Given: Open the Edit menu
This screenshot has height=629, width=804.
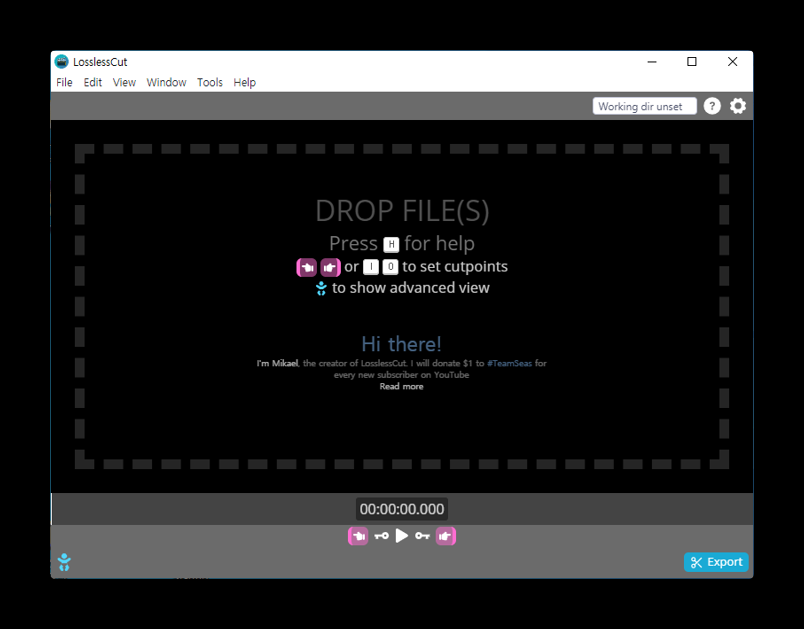Looking at the screenshot, I should [x=93, y=83].
